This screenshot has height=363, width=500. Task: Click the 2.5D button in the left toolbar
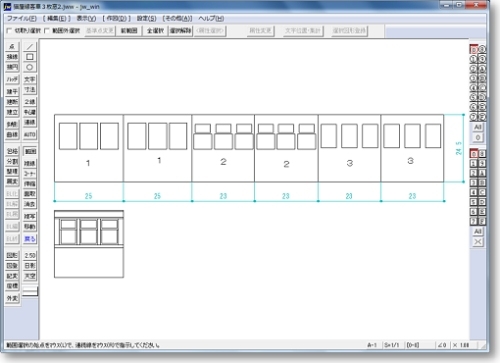click(x=30, y=255)
